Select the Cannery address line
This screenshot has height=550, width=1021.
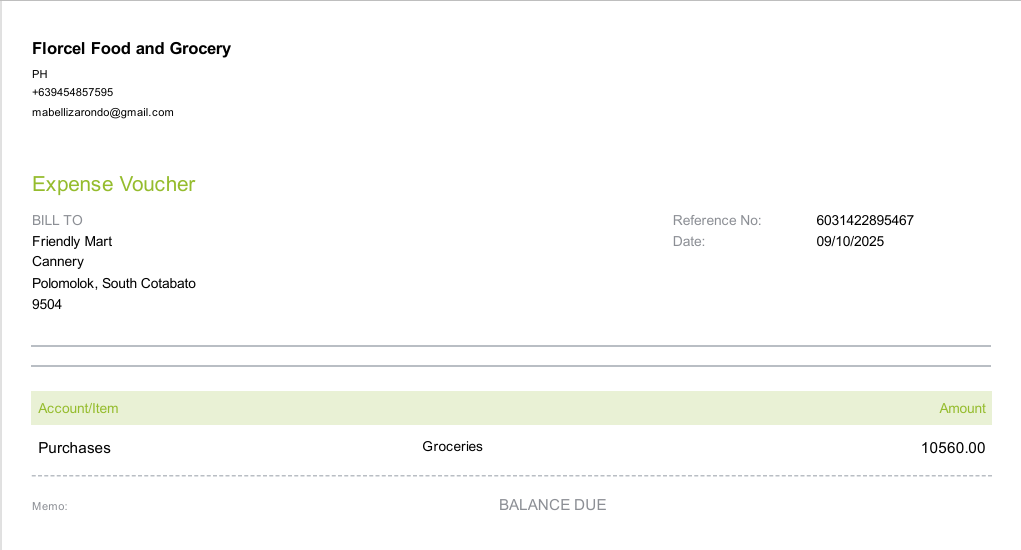tap(58, 262)
